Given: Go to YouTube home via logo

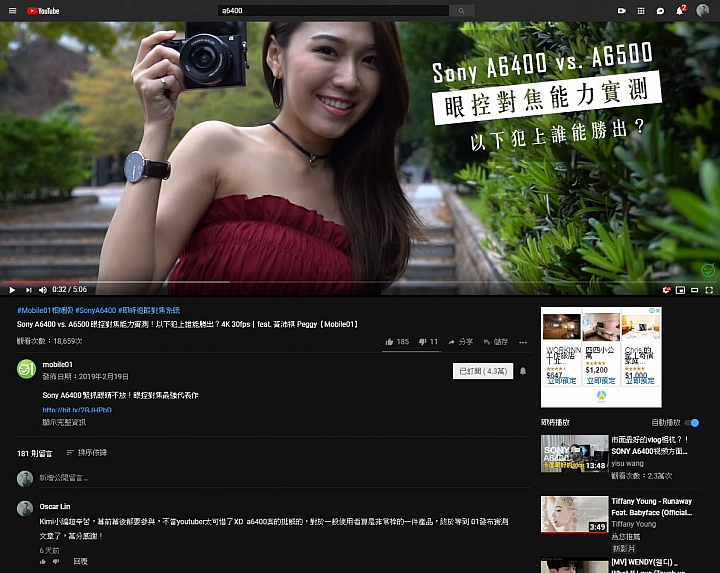Looking at the screenshot, I should click(43, 11).
